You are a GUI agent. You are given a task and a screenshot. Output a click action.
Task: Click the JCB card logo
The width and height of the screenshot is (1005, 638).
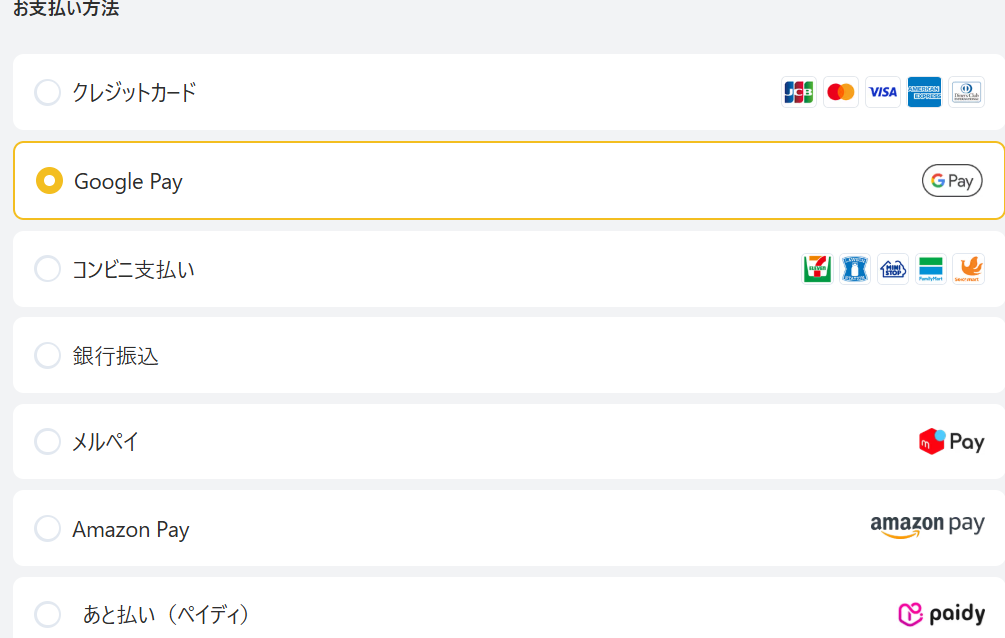(798, 92)
